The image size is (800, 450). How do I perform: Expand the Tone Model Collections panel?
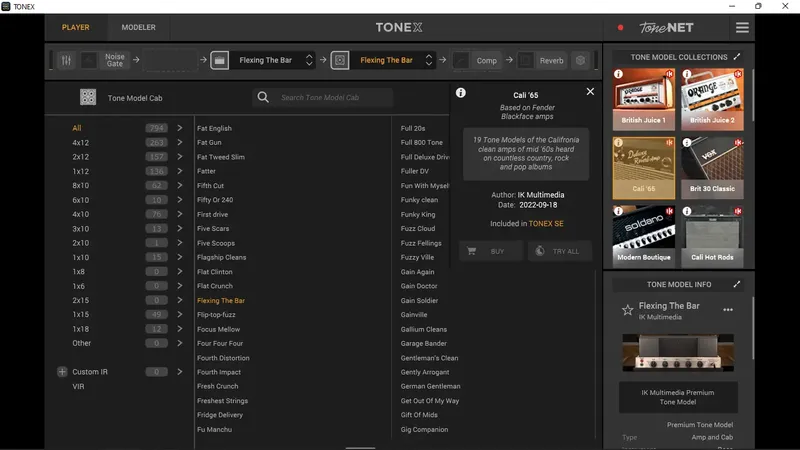pos(737,57)
